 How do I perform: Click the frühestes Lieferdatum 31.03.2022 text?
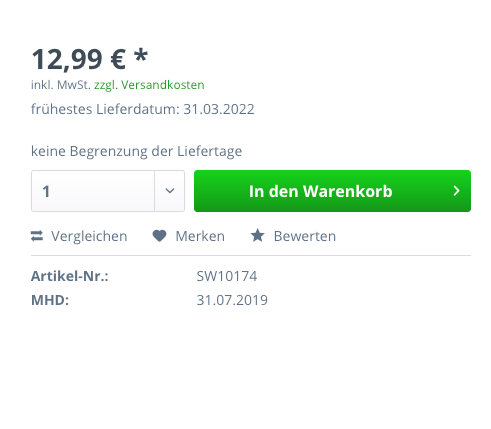(143, 109)
